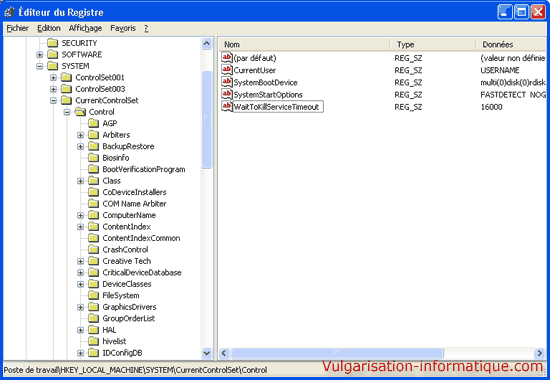Select the GroupOrderList folder icon
550x380 pixels.
click(x=94, y=318)
